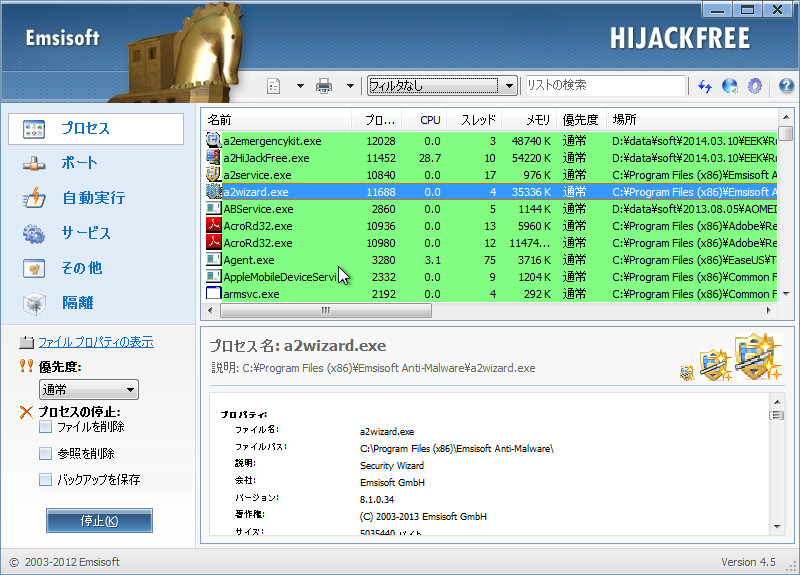Image resolution: width=800 pixels, height=575 pixels.
Task: Click the process list scroll up arrow
Action: pyautogui.click(x=786, y=117)
